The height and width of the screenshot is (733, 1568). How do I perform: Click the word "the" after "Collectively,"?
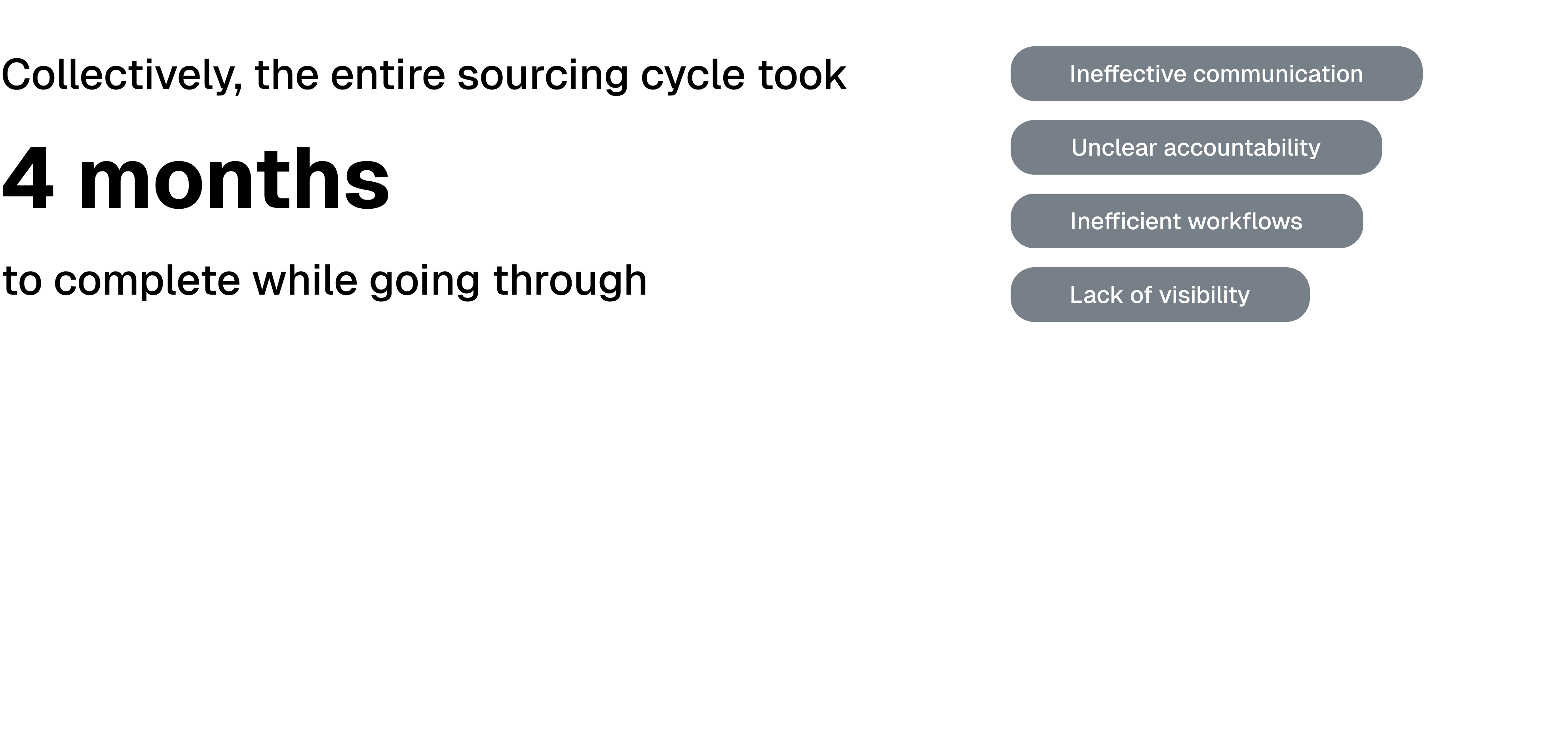coord(287,74)
